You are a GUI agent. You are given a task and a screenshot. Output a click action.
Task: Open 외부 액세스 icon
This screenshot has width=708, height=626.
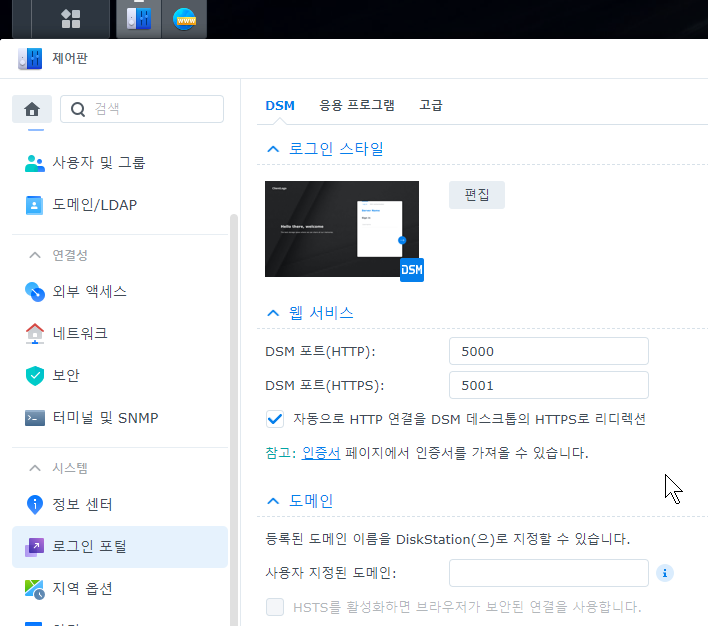[x=35, y=292]
